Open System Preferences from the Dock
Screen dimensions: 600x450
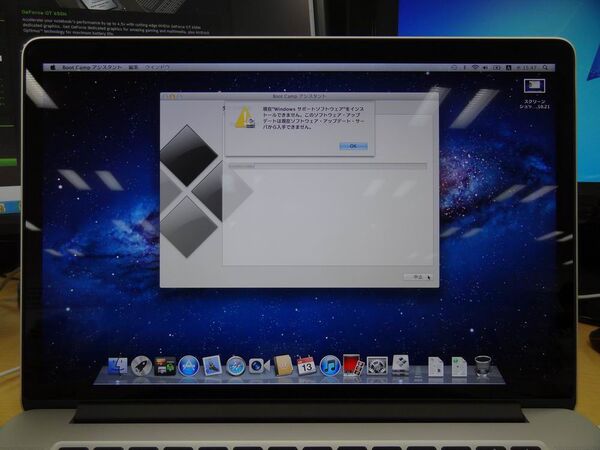click(377, 365)
